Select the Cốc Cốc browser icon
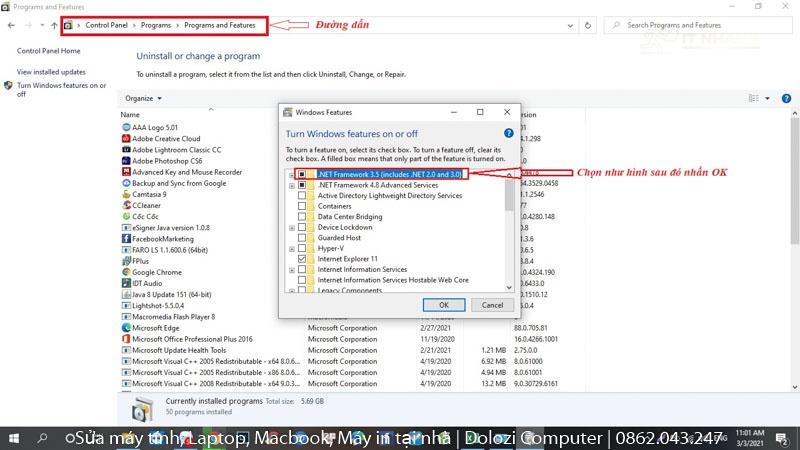The width and height of the screenshot is (800, 450). click(x=126, y=216)
